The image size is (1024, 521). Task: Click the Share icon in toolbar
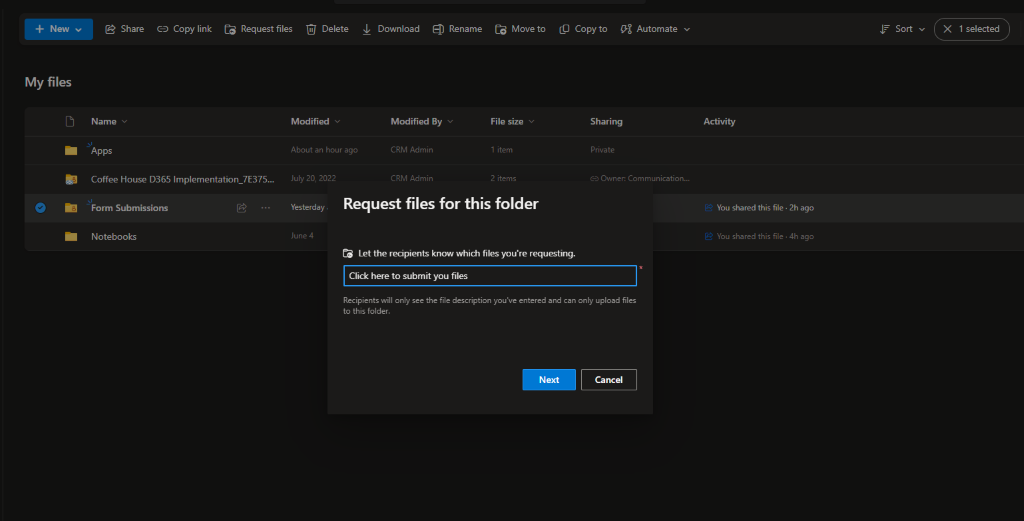[x=110, y=29]
